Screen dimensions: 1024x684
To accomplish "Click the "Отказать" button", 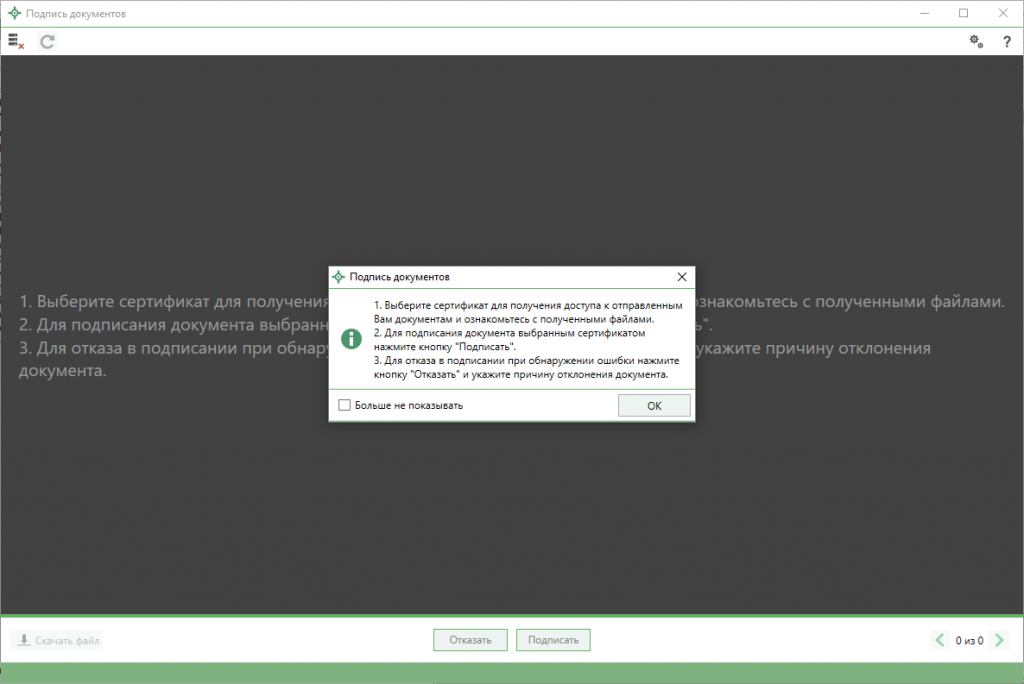I will point(470,640).
